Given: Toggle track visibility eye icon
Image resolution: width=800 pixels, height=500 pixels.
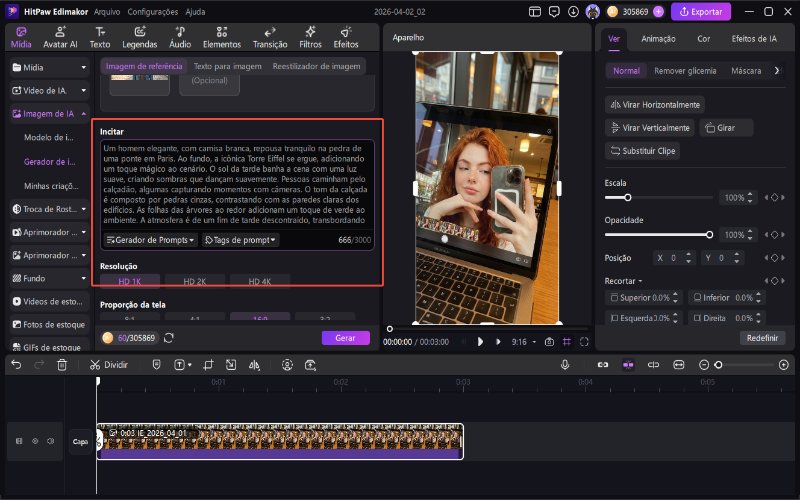Looking at the screenshot, I should click(x=35, y=440).
